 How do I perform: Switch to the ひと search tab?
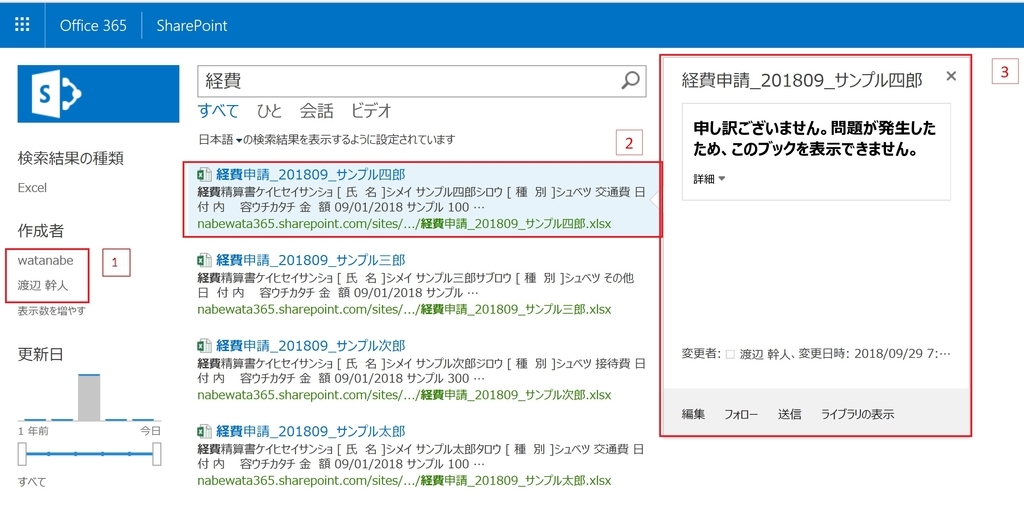tap(269, 111)
